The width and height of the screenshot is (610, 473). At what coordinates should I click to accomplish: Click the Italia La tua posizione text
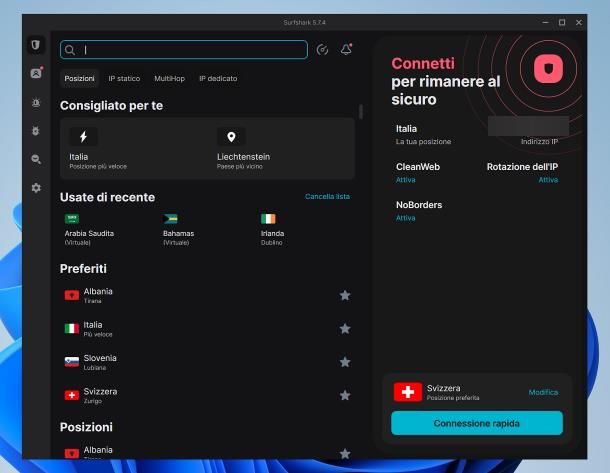pyautogui.click(x=423, y=135)
